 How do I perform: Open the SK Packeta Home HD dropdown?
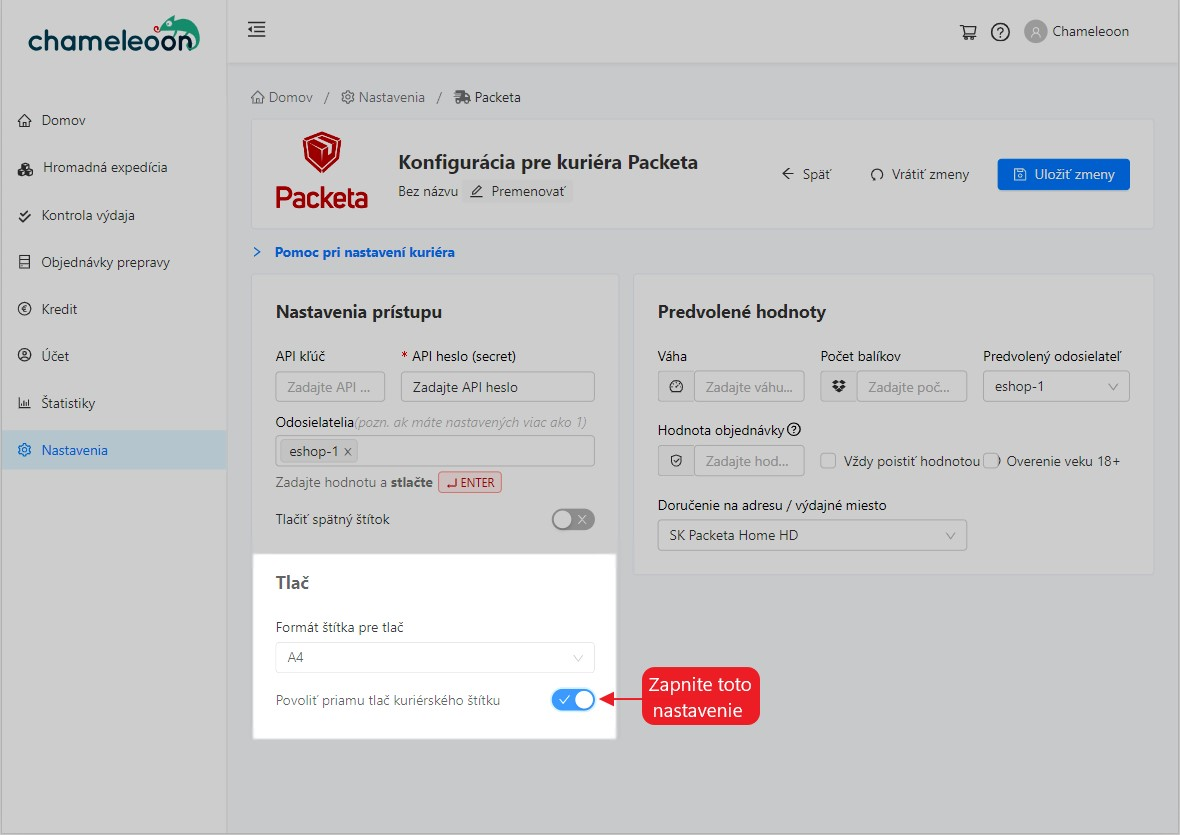point(812,535)
